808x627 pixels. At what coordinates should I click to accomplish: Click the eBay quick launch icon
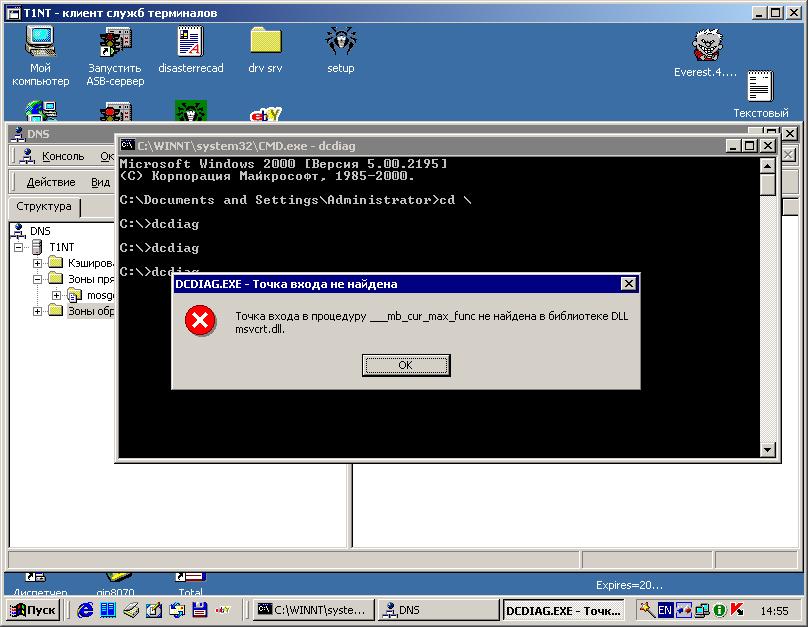[x=223, y=611]
